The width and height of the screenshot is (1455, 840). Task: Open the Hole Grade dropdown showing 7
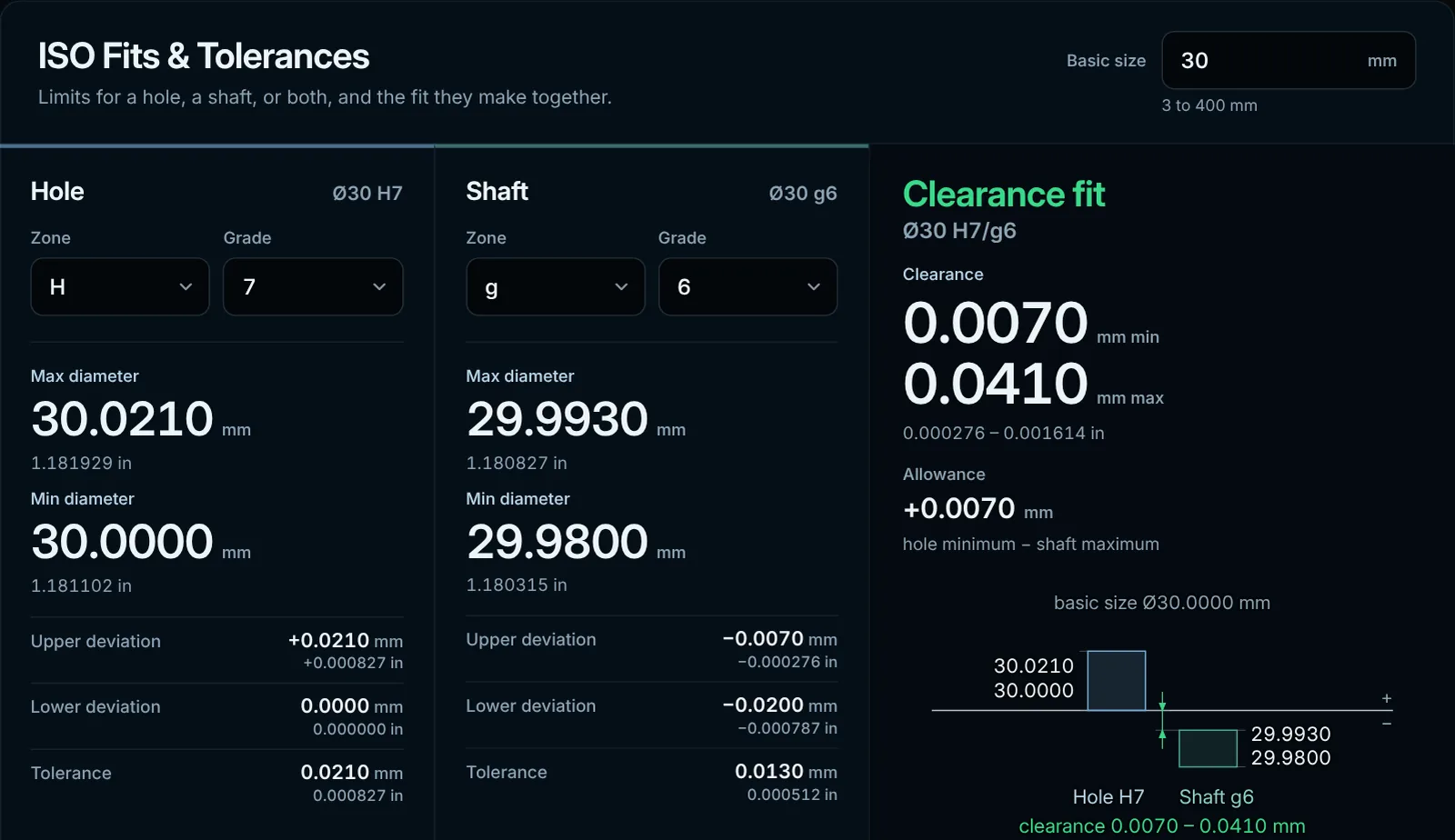coord(313,287)
